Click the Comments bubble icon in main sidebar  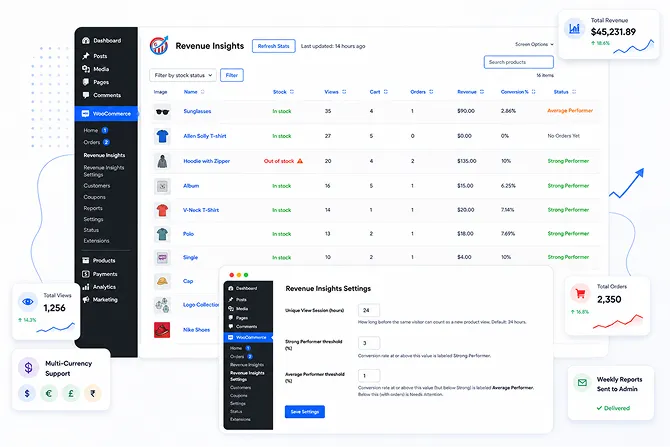point(86,95)
